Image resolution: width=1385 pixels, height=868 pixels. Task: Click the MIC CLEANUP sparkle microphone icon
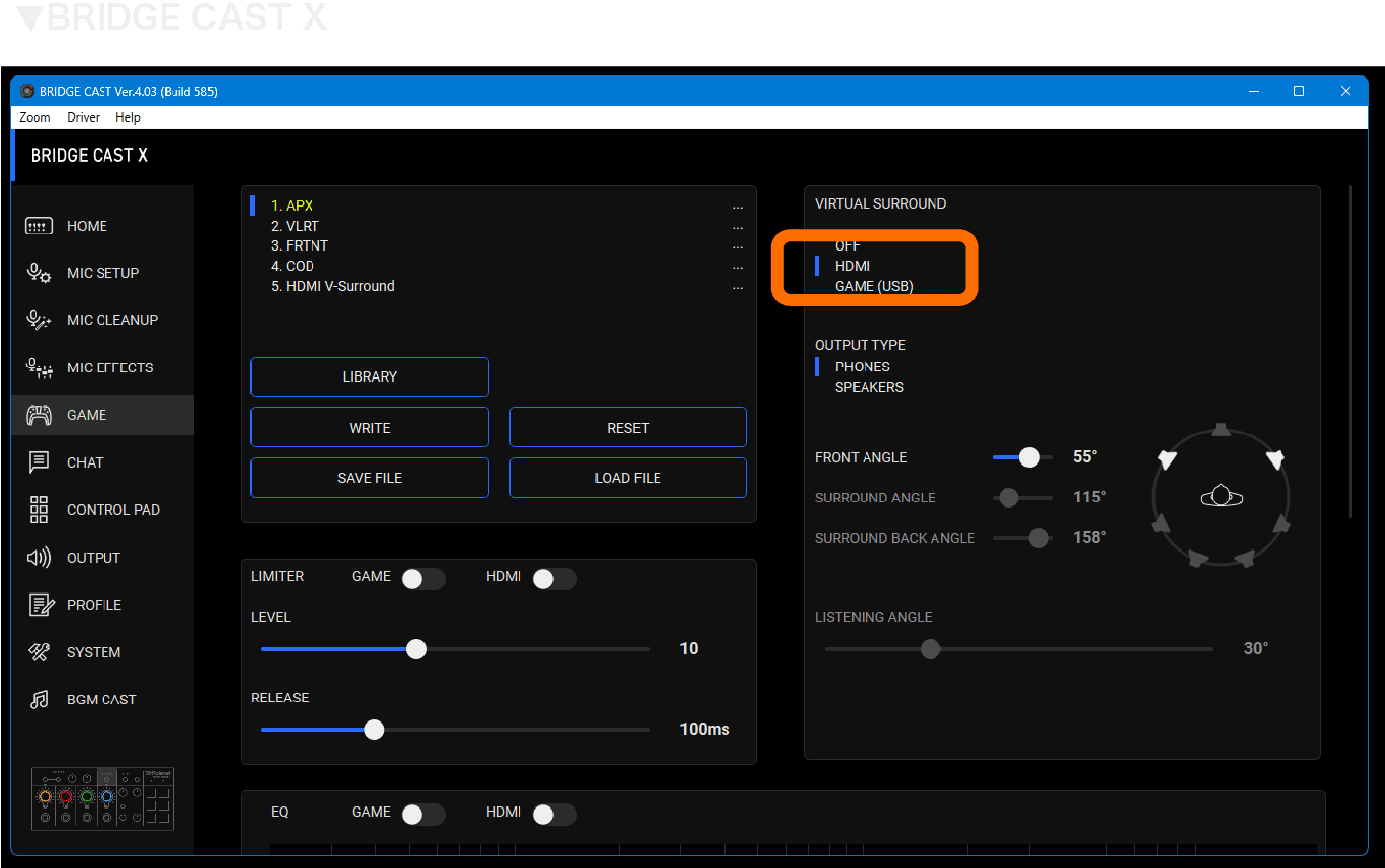[38, 320]
